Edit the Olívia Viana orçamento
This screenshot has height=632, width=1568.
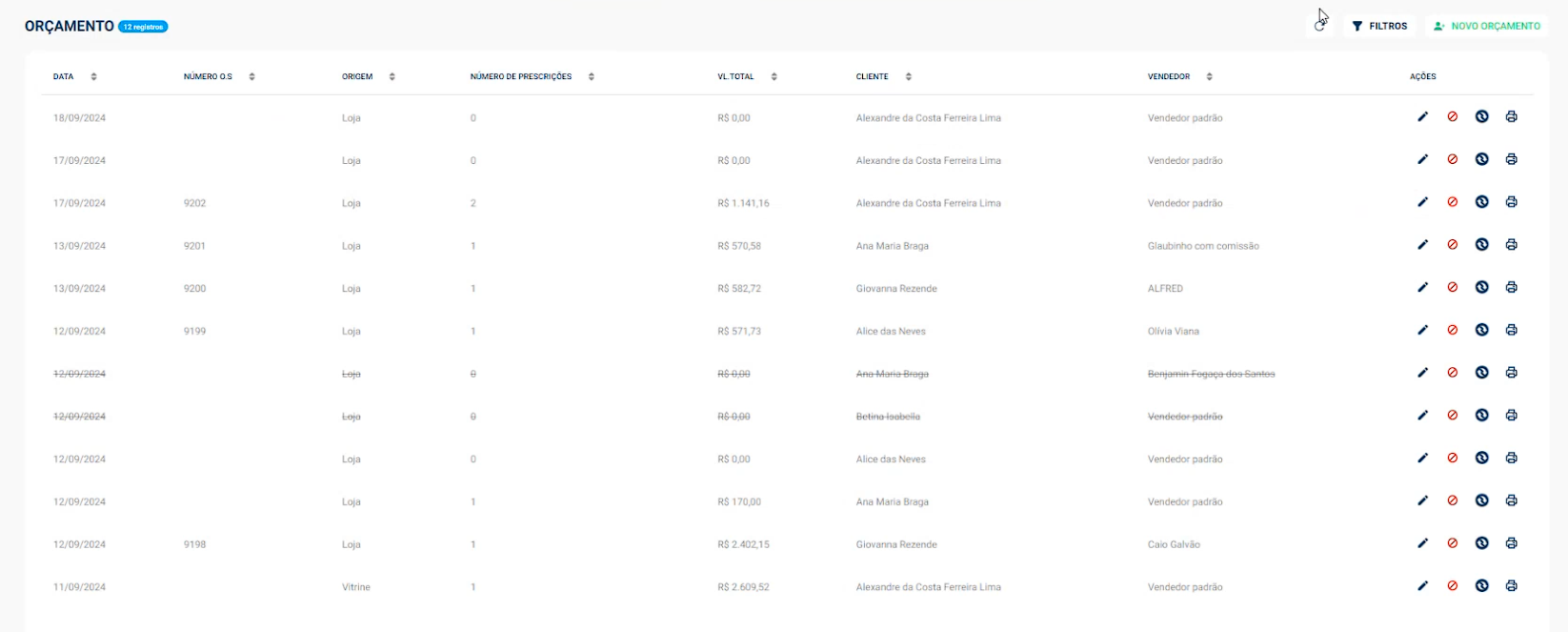[x=1422, y=330]
